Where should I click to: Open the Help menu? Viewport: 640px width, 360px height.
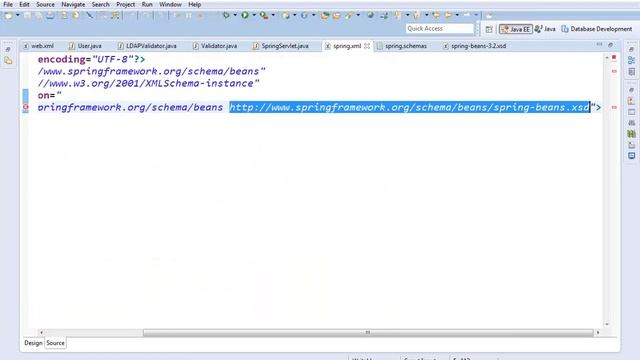194,4
